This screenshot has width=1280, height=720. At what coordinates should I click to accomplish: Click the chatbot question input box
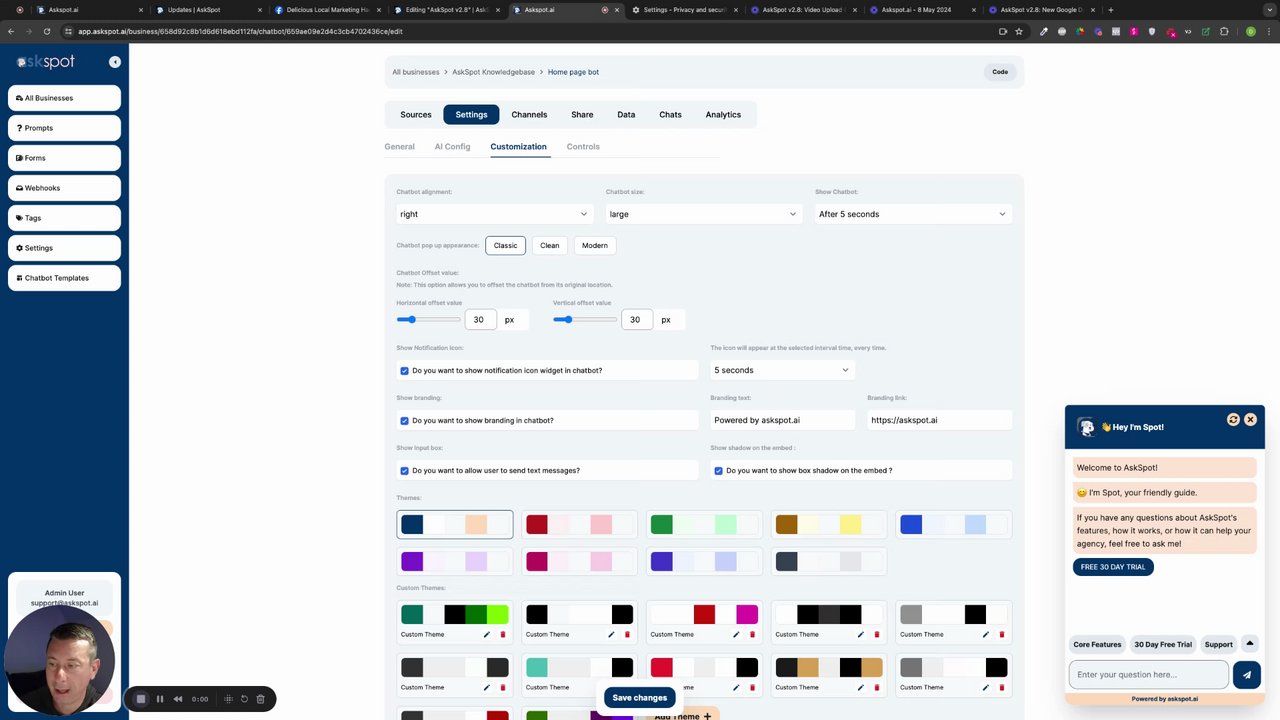(x=1149, y=675)
